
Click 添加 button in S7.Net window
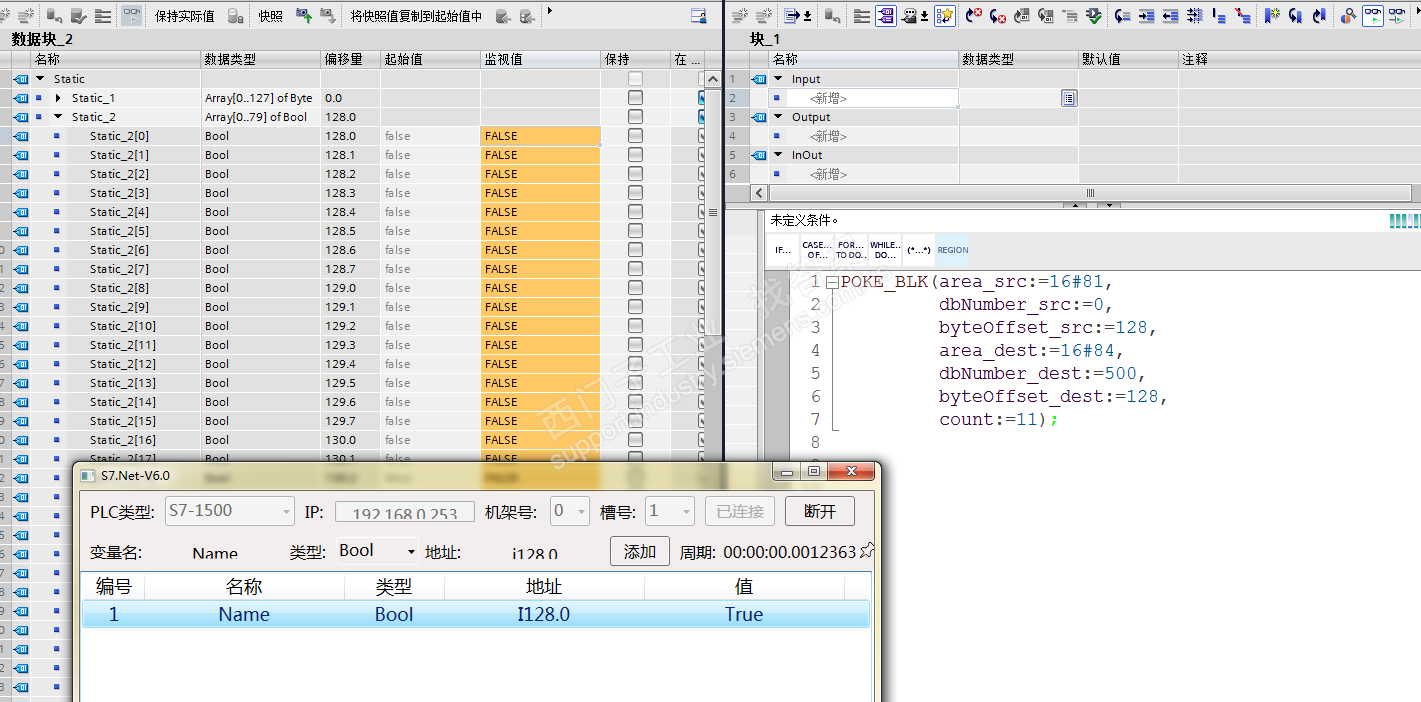pos(640,551)
